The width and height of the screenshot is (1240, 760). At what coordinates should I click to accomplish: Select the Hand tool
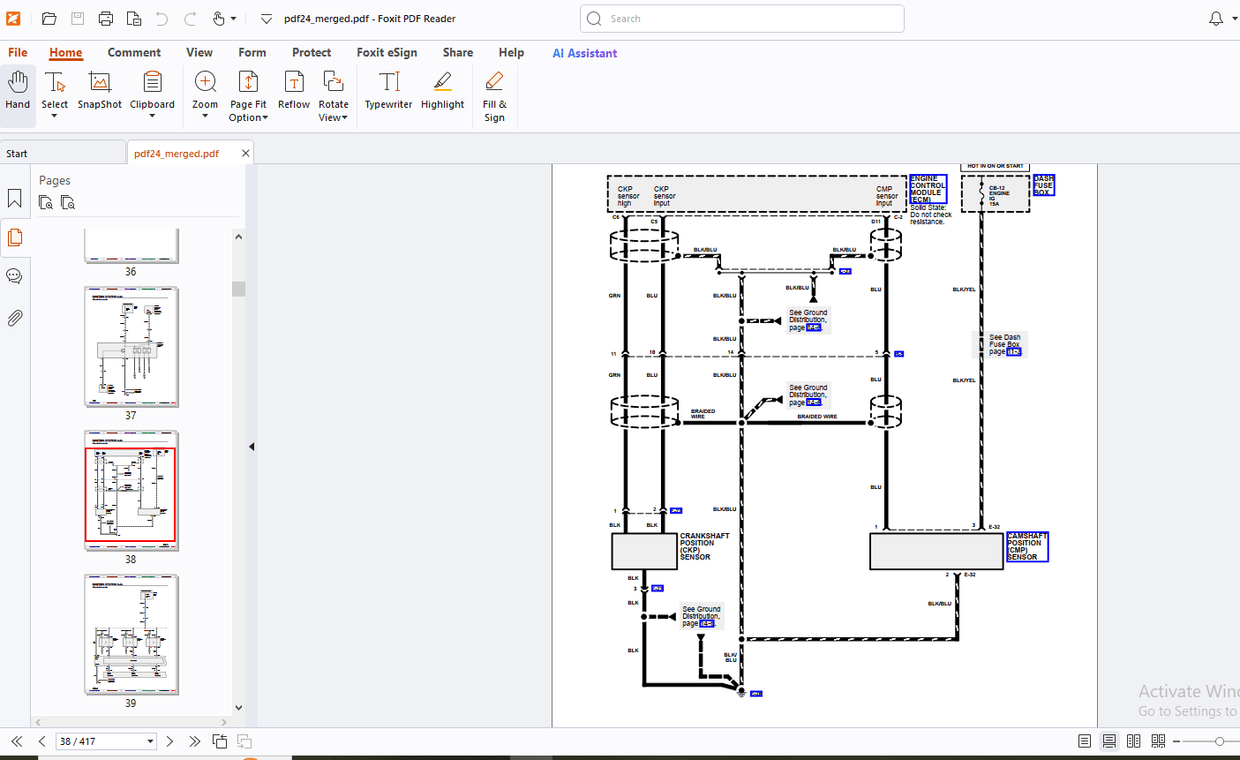point(18,90)
